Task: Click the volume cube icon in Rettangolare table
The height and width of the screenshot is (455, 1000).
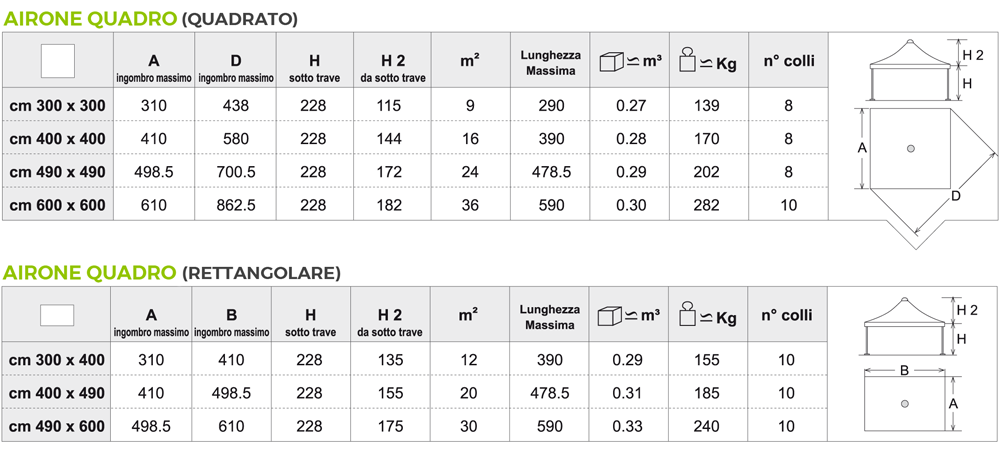Action: 611,315
